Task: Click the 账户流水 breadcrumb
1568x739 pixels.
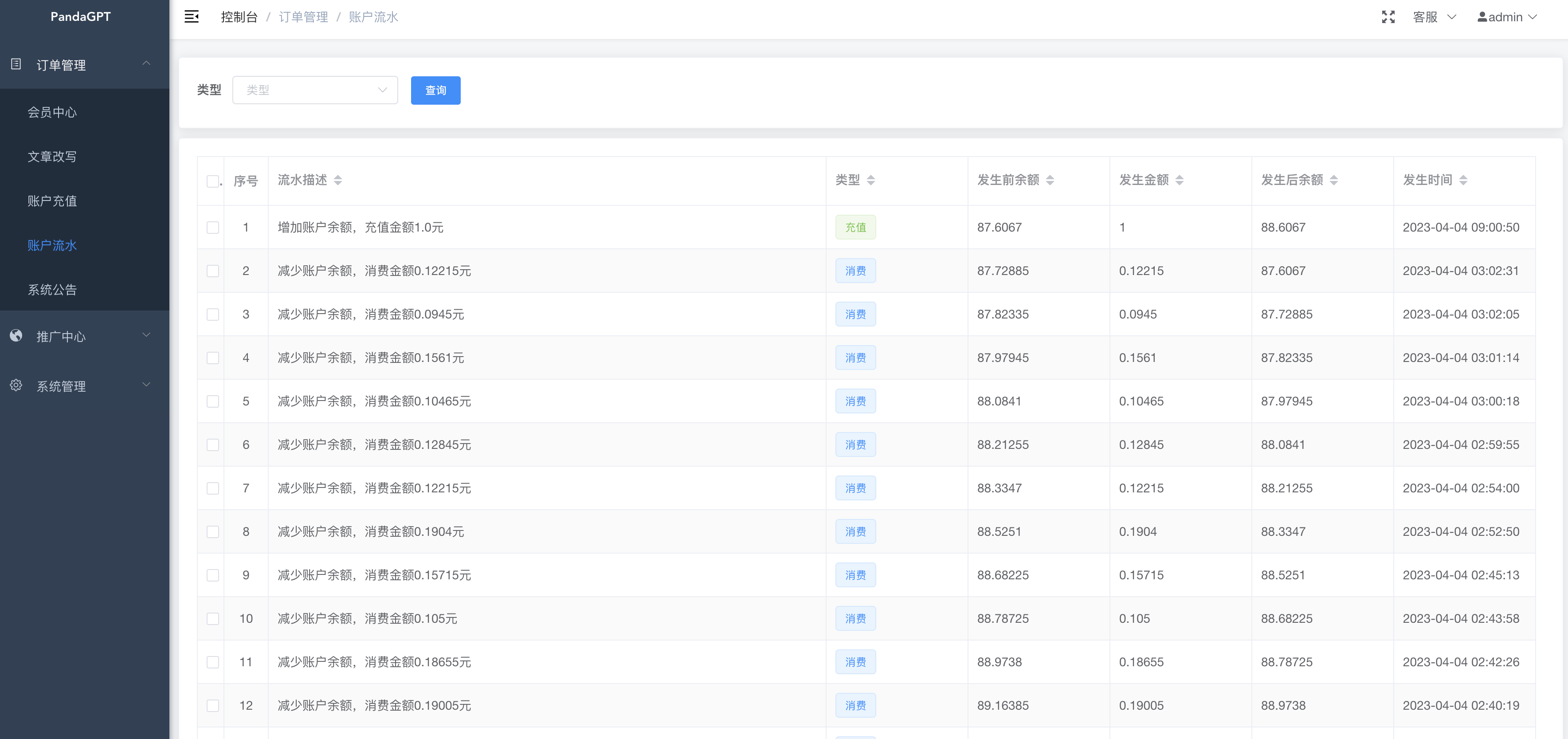Action: (x=373, y=17)
